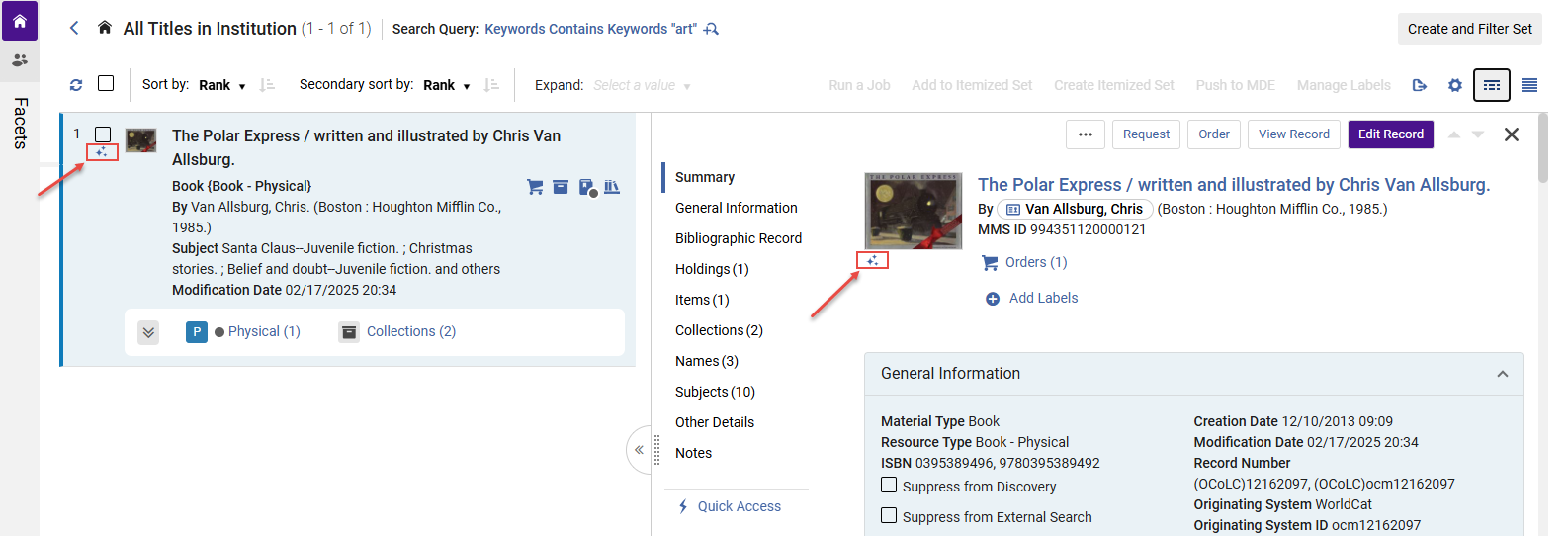Image resolution: width=1568 pixels, height=536 pixels.
Task: Click the search icon after the query text
Action: (711, 29)
